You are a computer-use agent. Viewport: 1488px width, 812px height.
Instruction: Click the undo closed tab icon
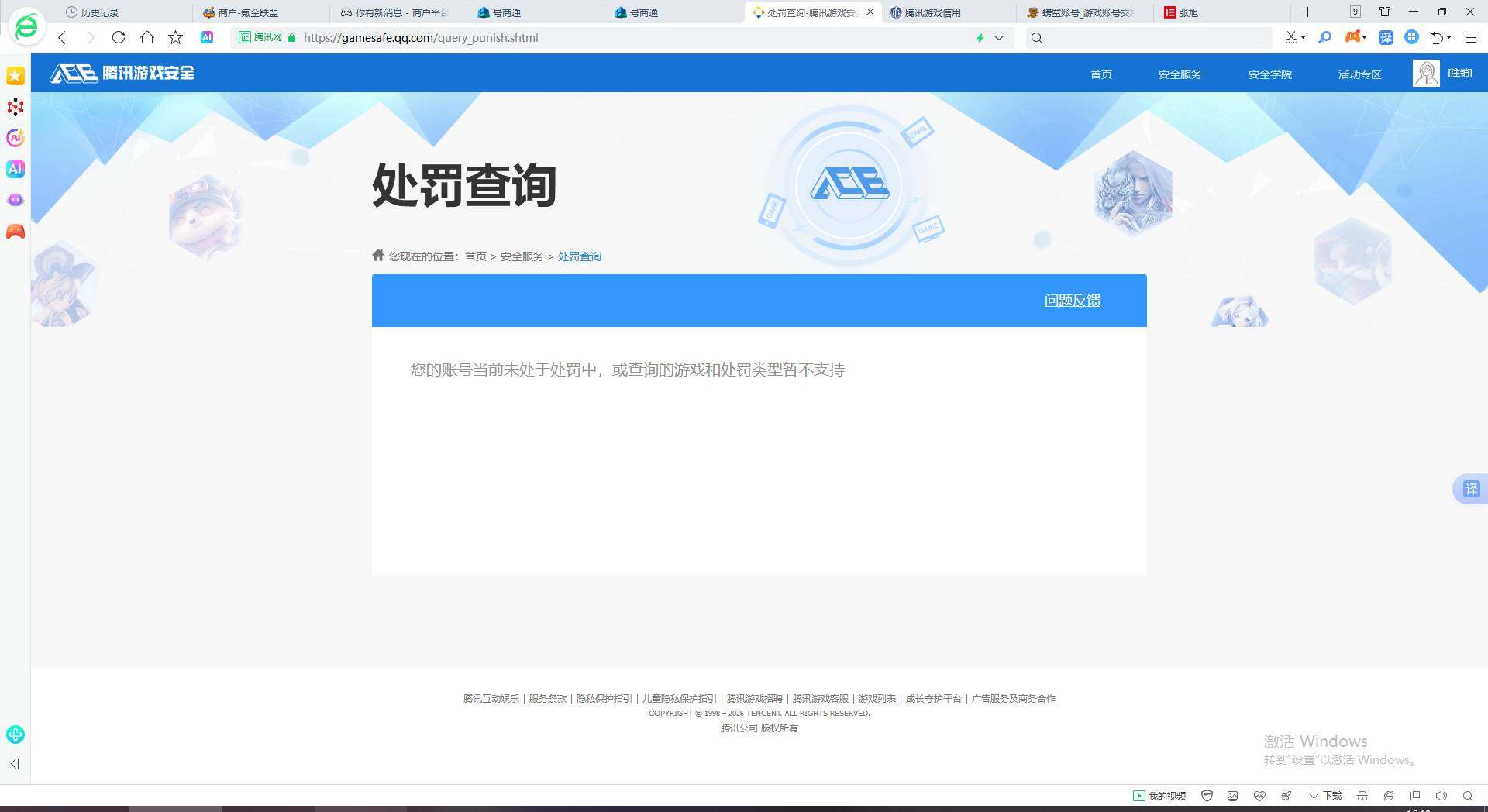click(1438, 37)
